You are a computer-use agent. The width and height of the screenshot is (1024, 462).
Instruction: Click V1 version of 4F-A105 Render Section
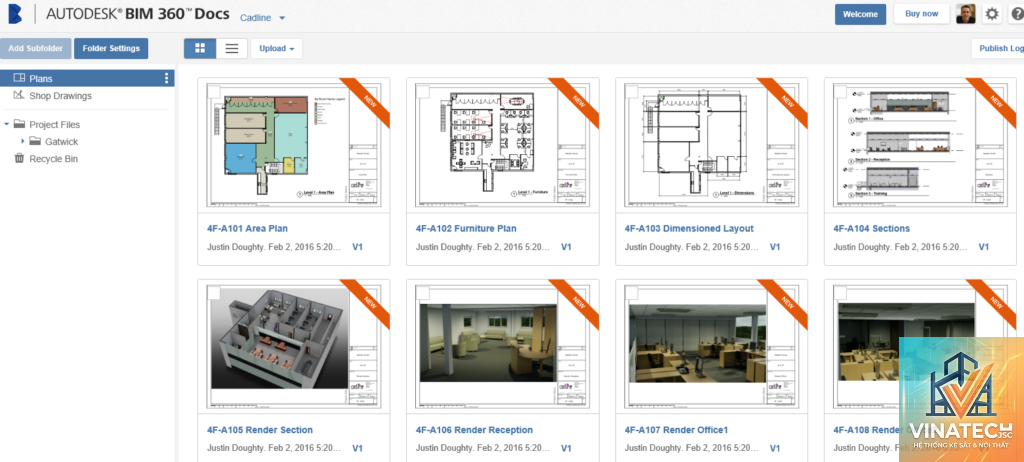point(357,448)
